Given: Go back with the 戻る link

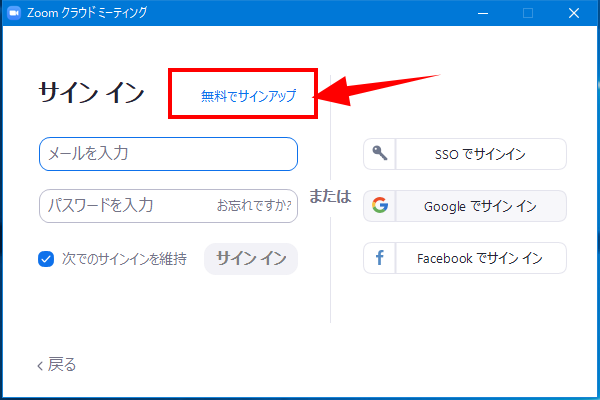Looking at the screenshot, I should click(x=62, y=365).
